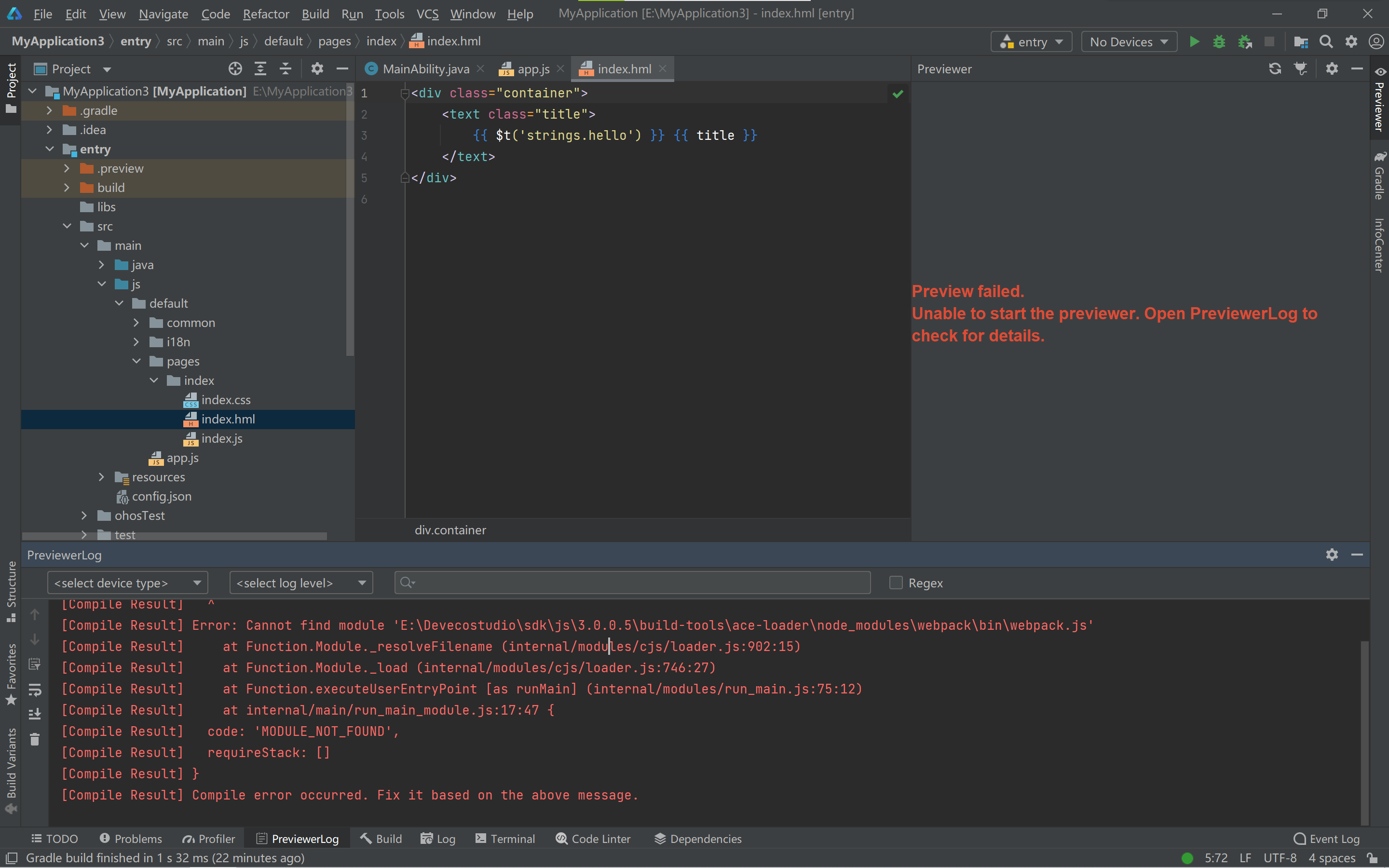The height and width of the screenshot is (868, 1389).
Task: Open Previewer panel settings gear
Action: pos(1332,69)
